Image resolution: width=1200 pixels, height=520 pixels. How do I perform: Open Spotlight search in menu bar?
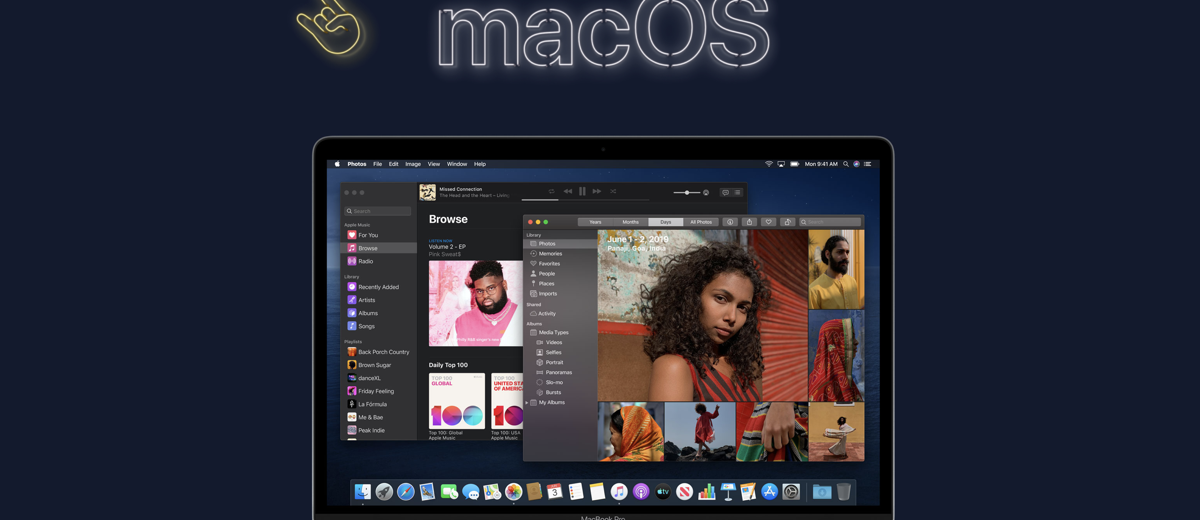[x=845, y=164]
